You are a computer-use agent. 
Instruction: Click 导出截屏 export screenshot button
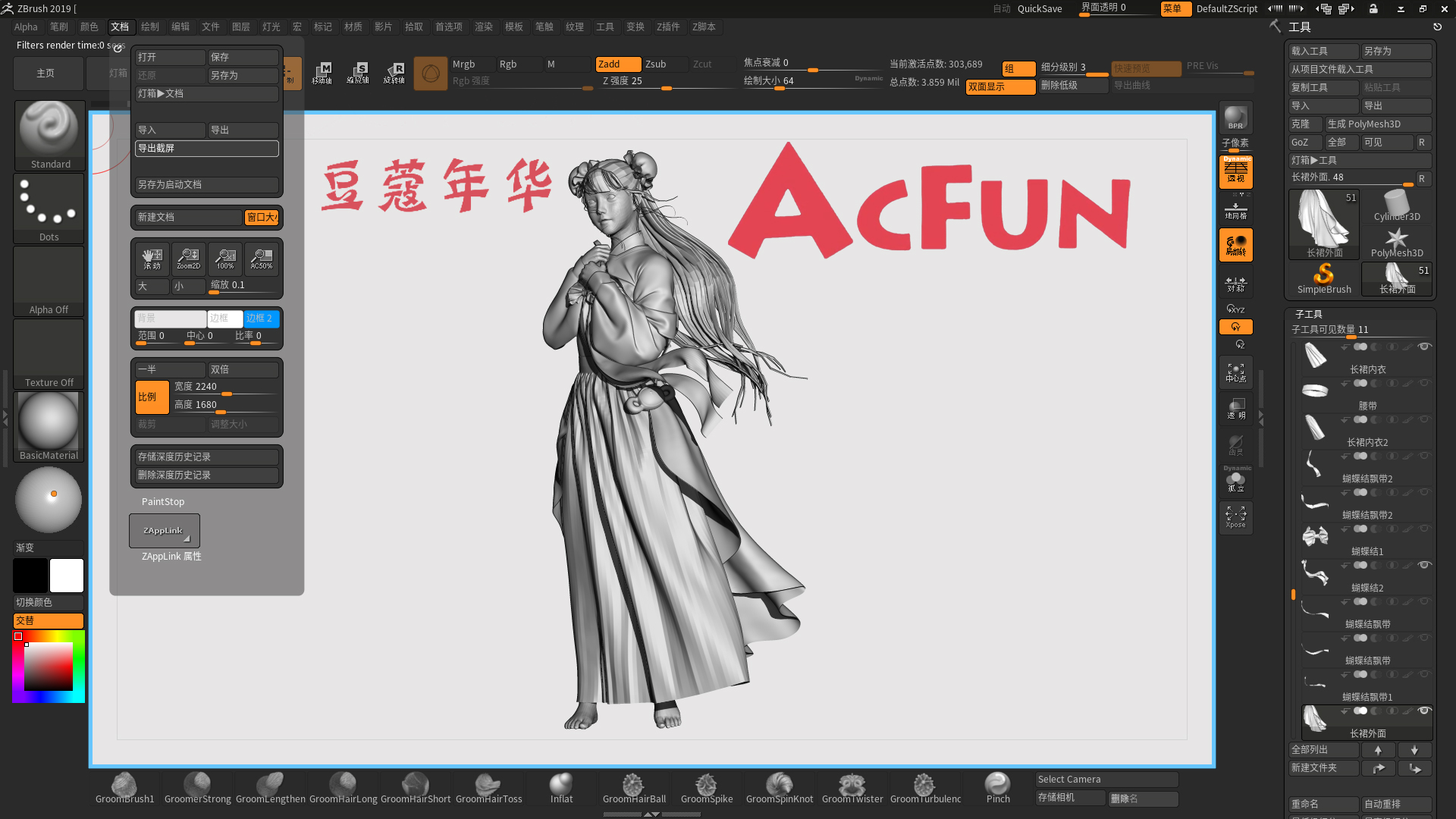(x=206, y=149)
